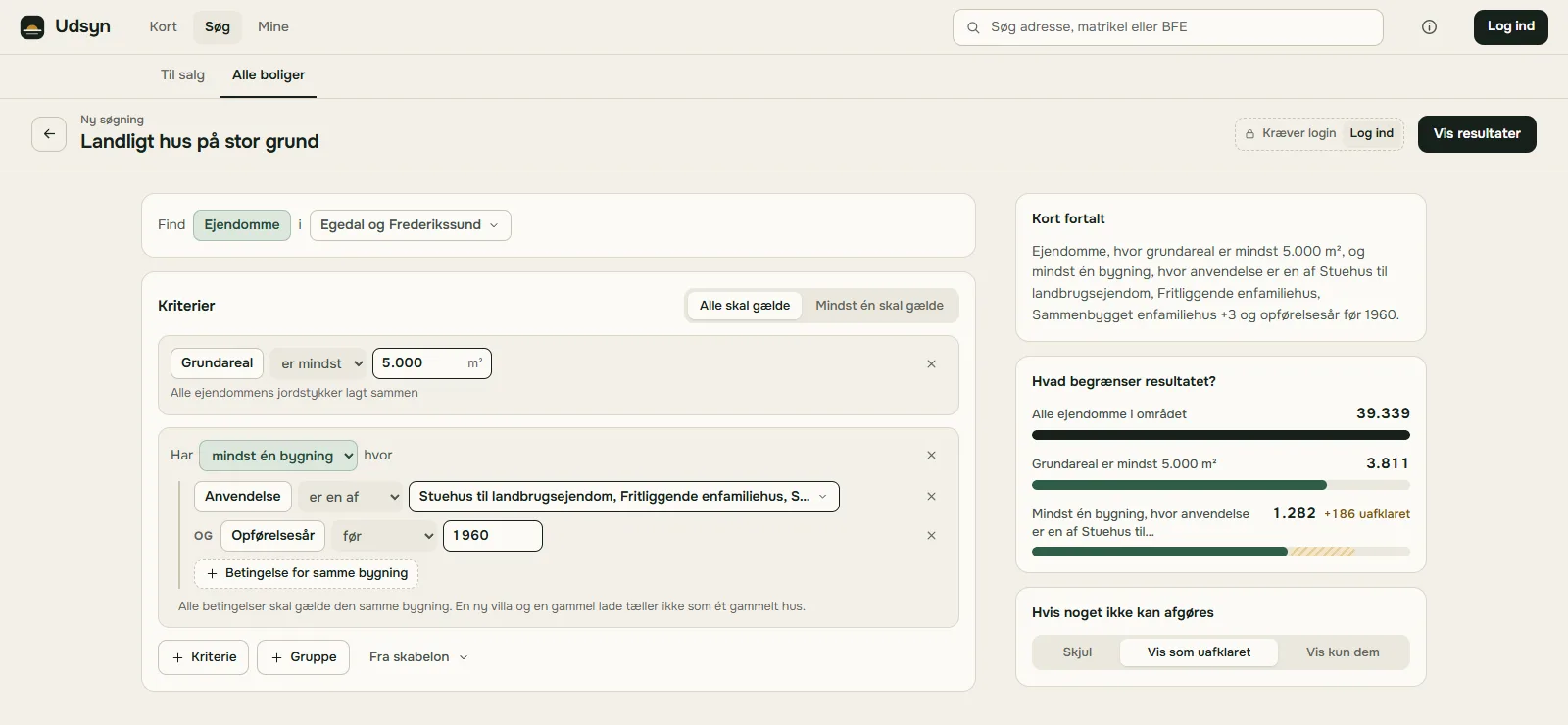The height and width of the screenshot is (725, 1568).
Task: Expand the Stuehus til landbrugsejendom values dropdown
Action: coord(623,497)
